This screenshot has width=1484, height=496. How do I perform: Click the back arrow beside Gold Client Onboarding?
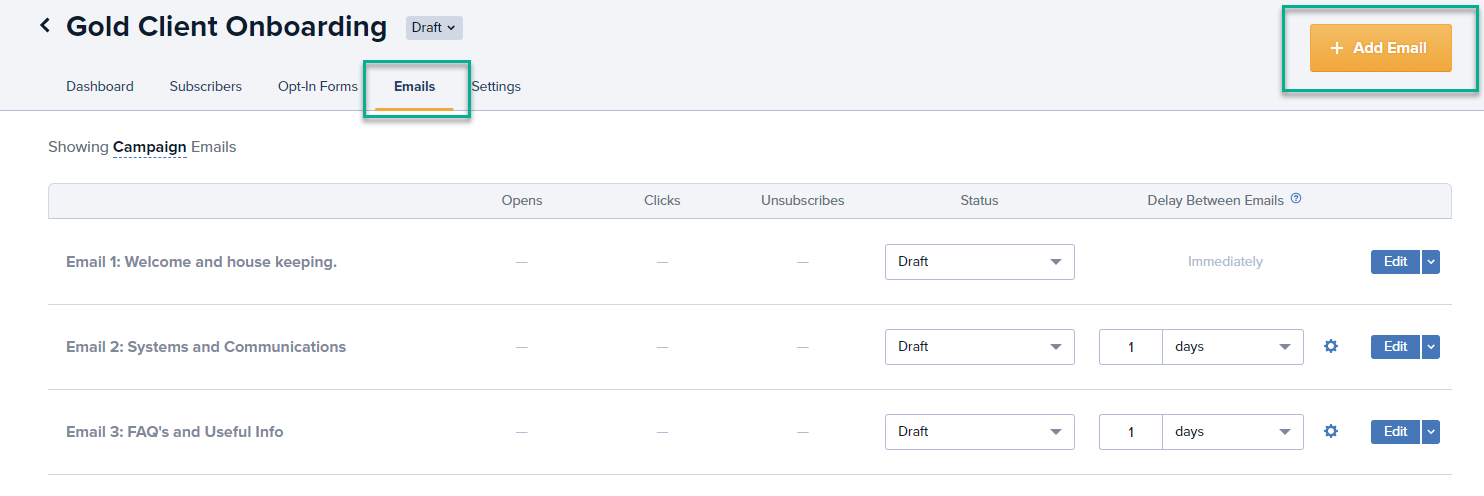tap(45, 26)
